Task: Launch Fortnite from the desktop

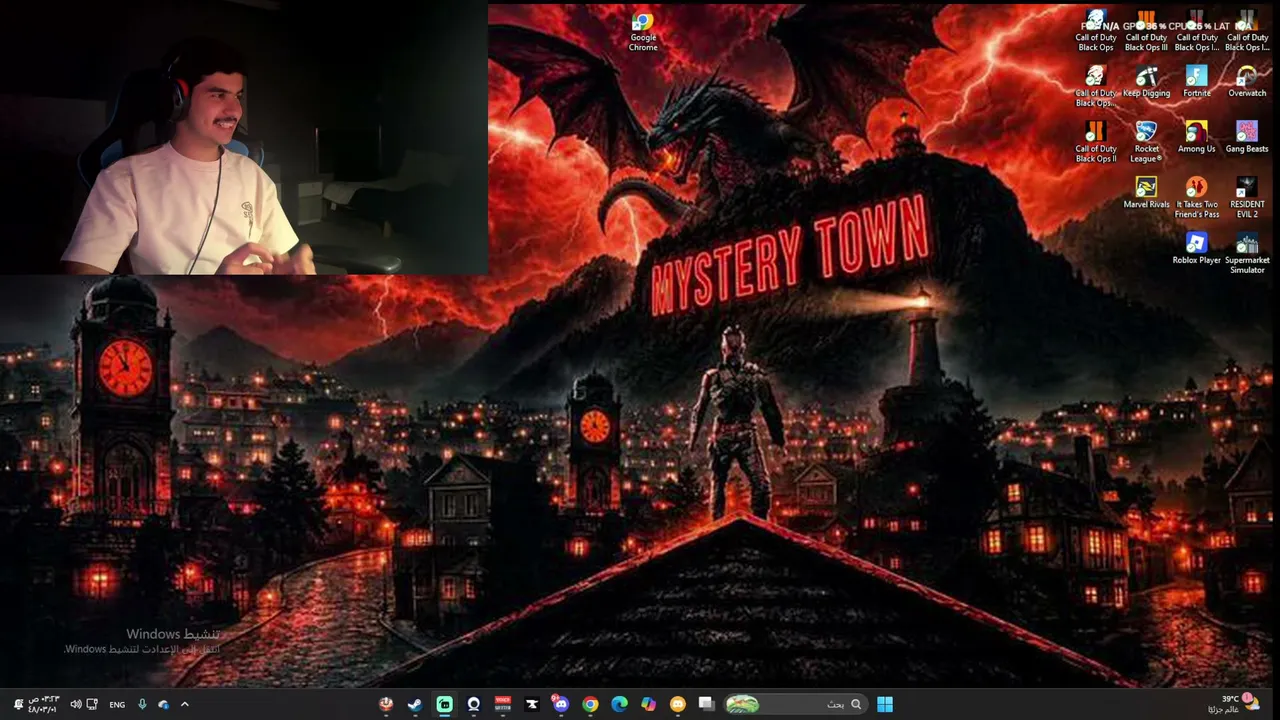Action: coord(1197,82)
